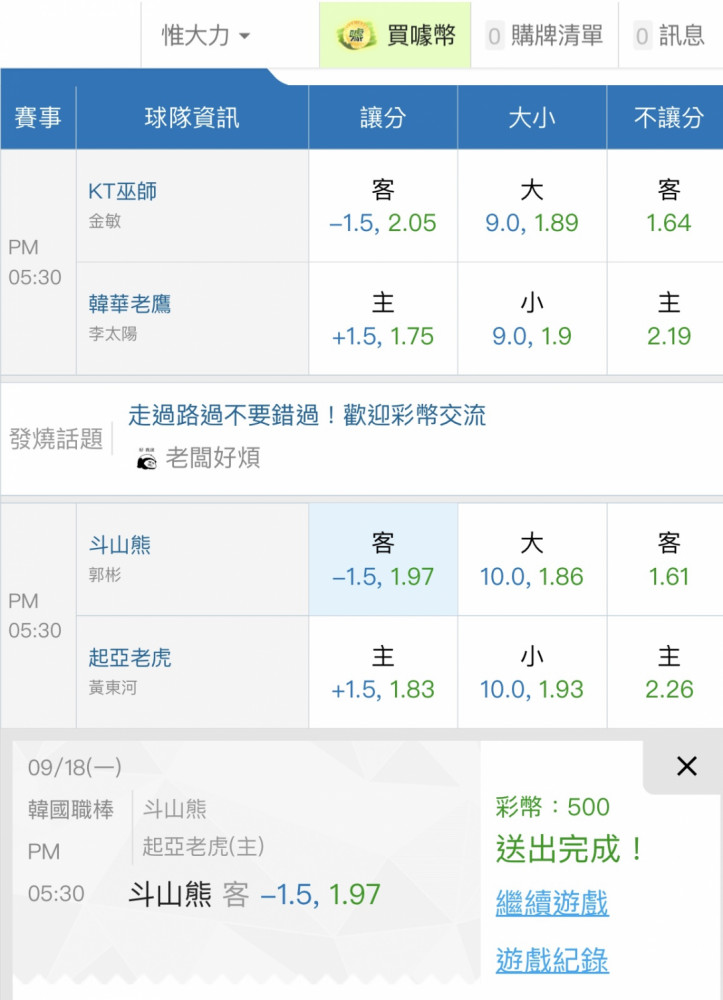The image size is (723, 1000).
Task: Open the 購牌清單 cart tab
Action: (x=545, y=36)
